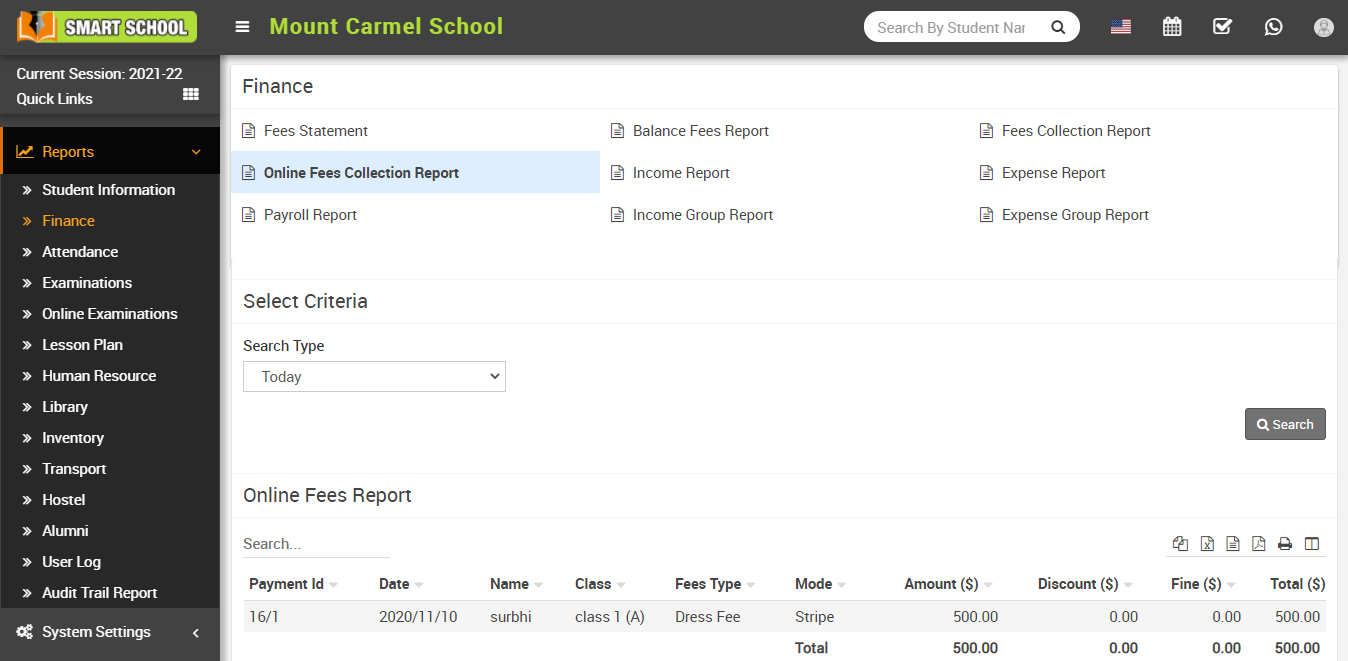Image resolution: width=1348 pixels, height=661 pixels.
Task: Open the calendar from the top bar
Action: click(x=1172, y=26)
